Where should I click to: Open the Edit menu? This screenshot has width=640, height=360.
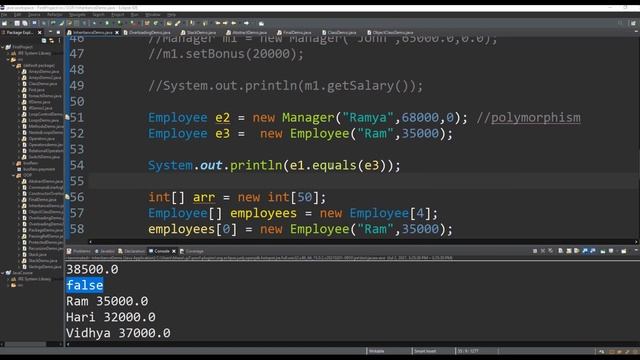18,15
